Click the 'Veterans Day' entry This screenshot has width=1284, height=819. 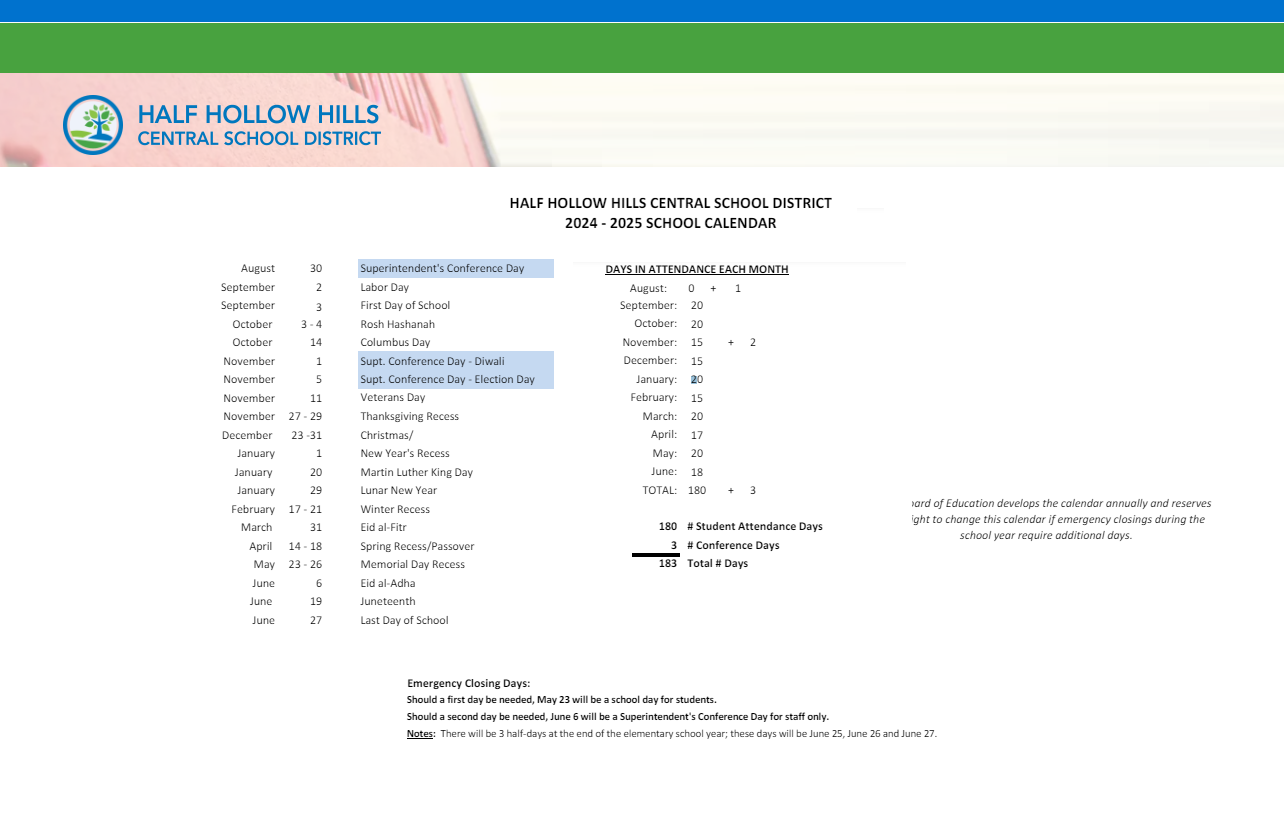tap(393, 398)
